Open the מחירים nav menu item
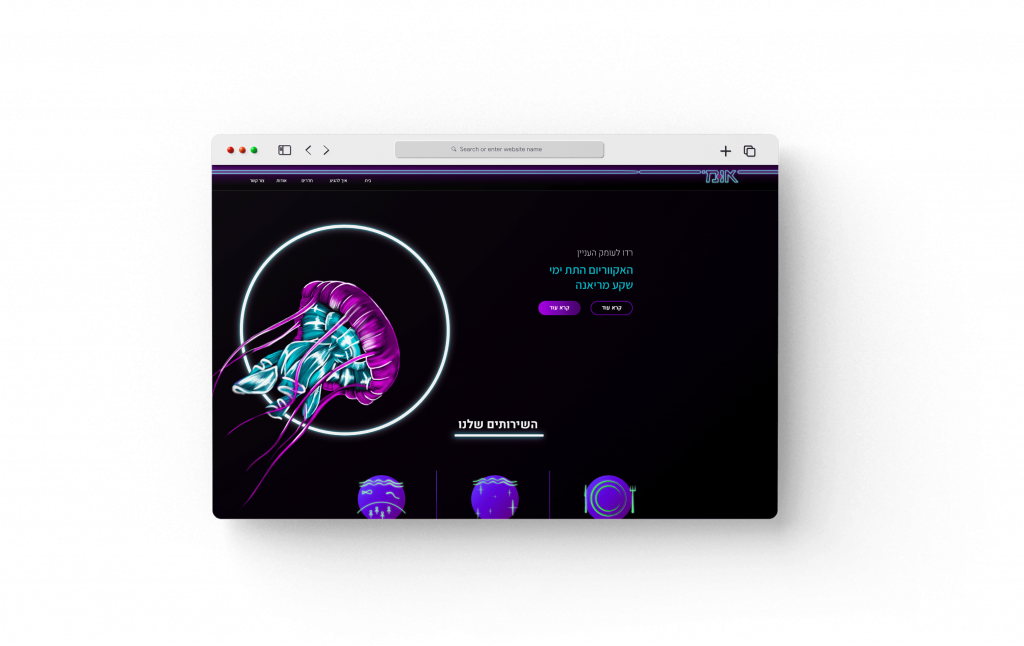Viewport: 1024px width, 646px height. point(307,181)
